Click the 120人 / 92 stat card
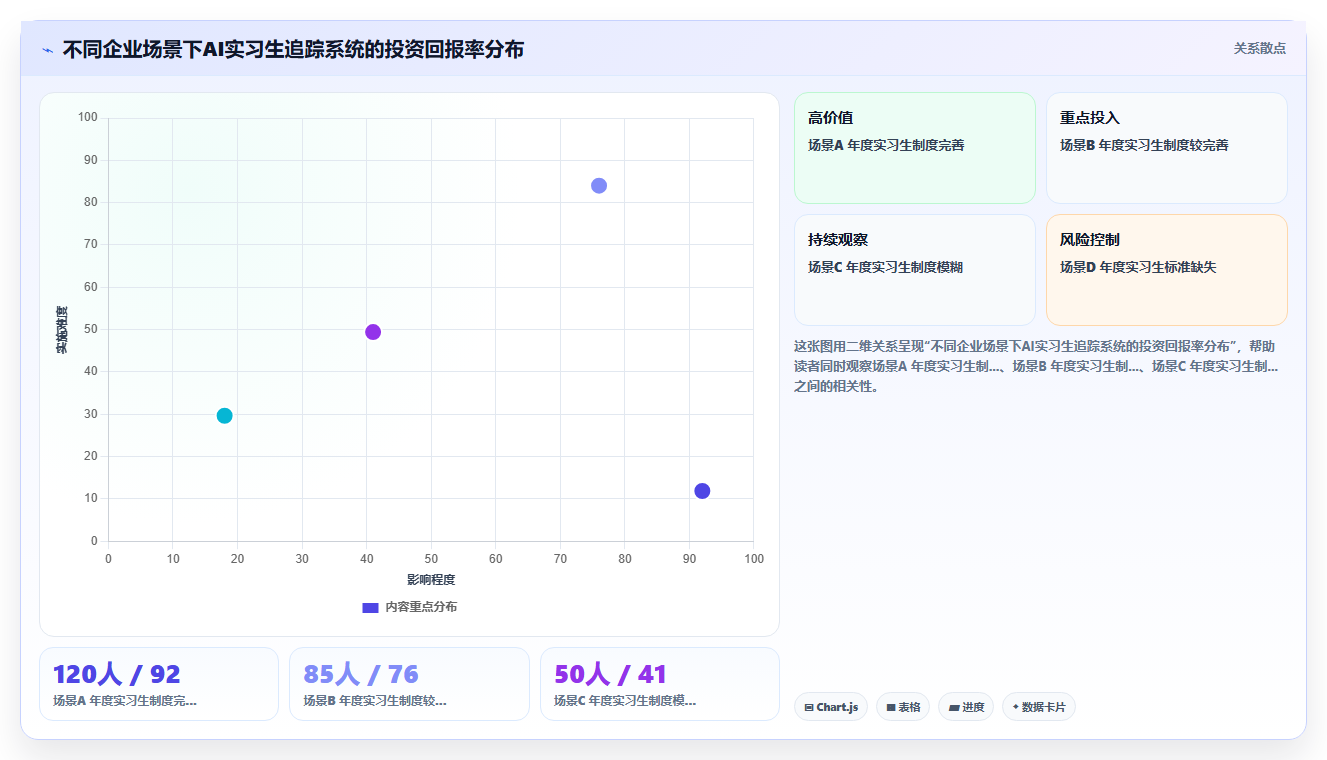The height and width of the screenshot is (760, 1327). coord(159,684)
